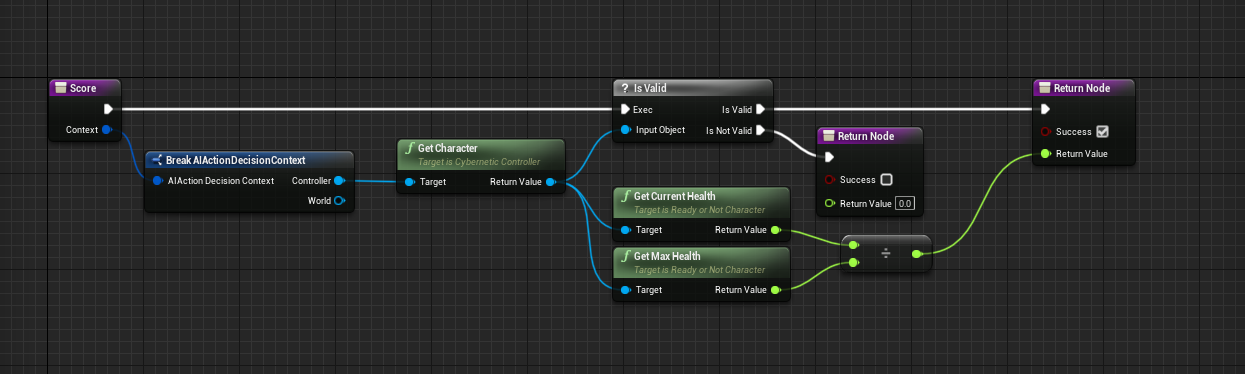Enable Success checkbox on middle Return Node
Viewport: 1245px width, 374px height.
[x=886, y=180]
